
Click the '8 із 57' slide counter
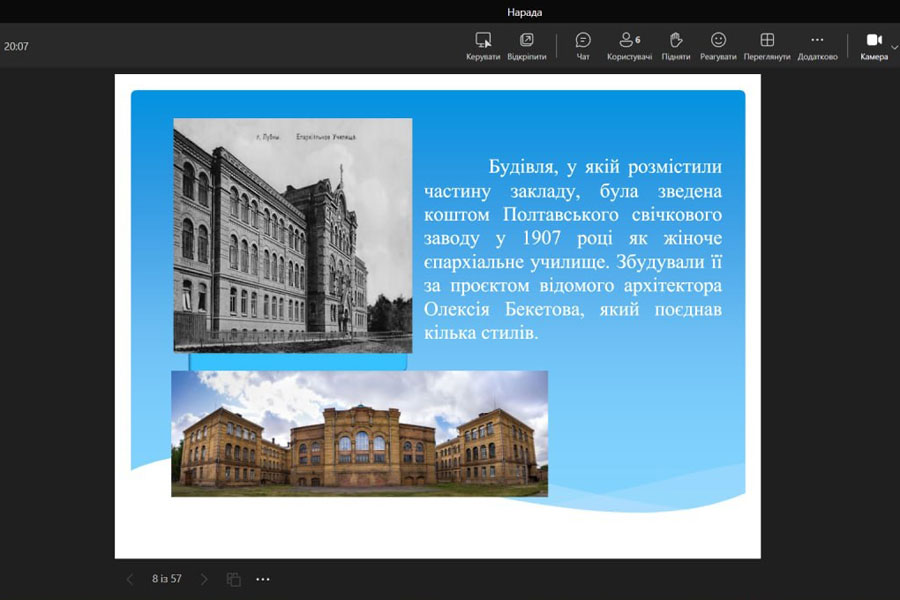click(167, 579)
